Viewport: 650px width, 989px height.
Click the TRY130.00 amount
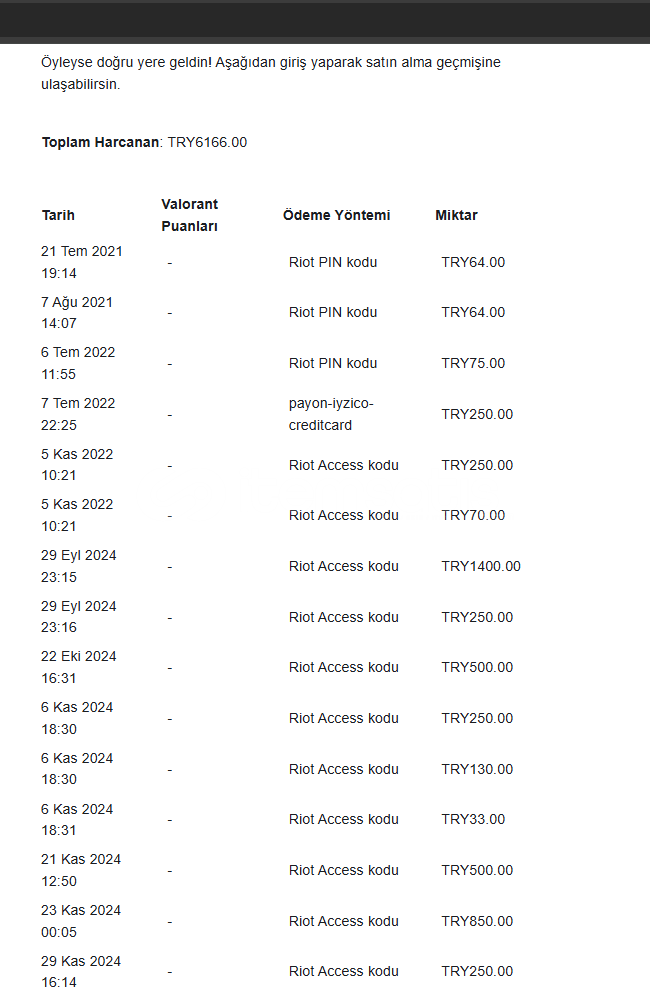pos(477,769)
